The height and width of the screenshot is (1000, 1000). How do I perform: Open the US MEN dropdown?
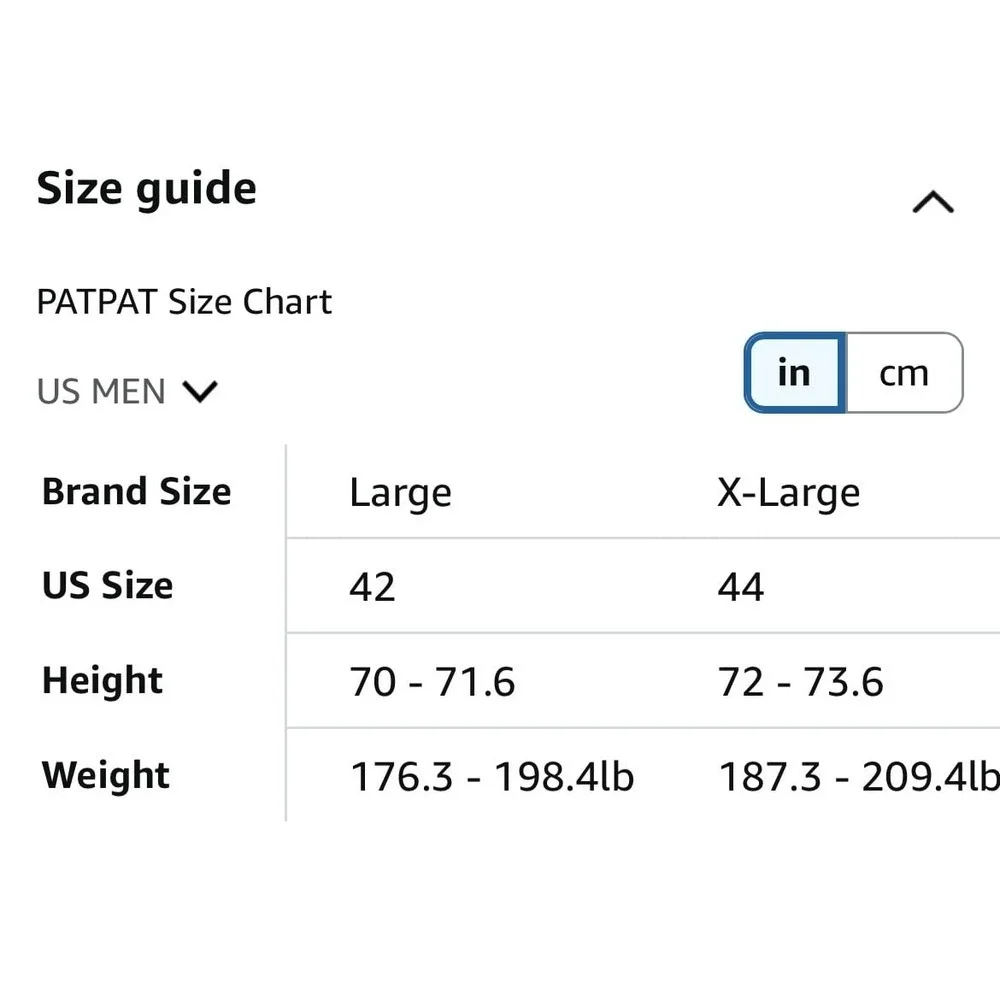pos(128,391)
